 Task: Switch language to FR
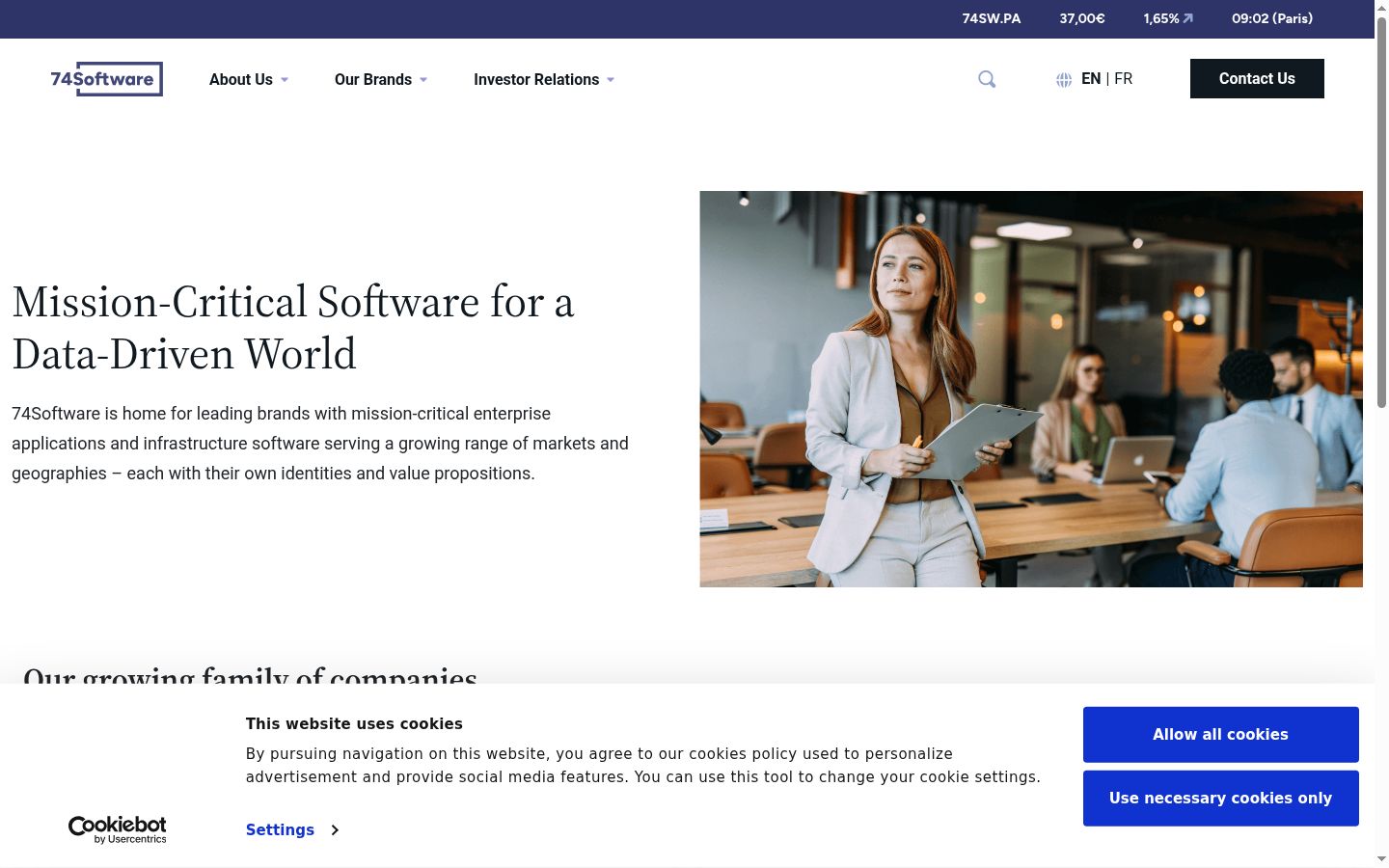1124,79
